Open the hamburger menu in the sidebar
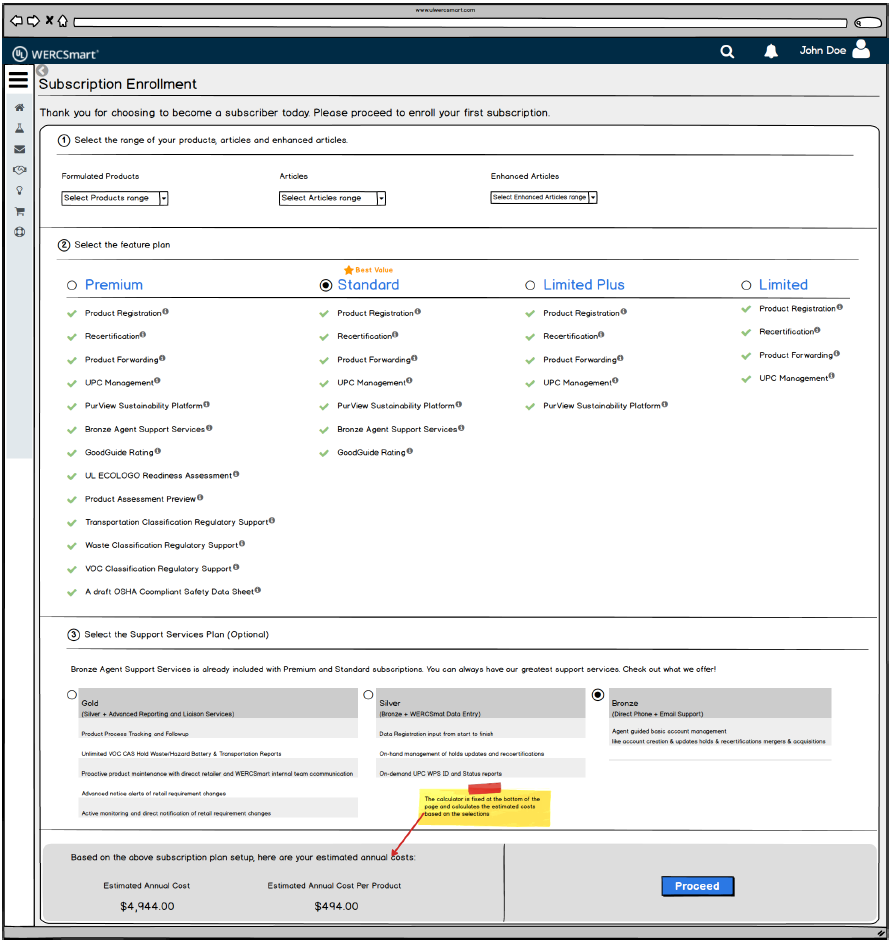Image resolution: width=889 pixels, height=941 pixels. [18, 80]
